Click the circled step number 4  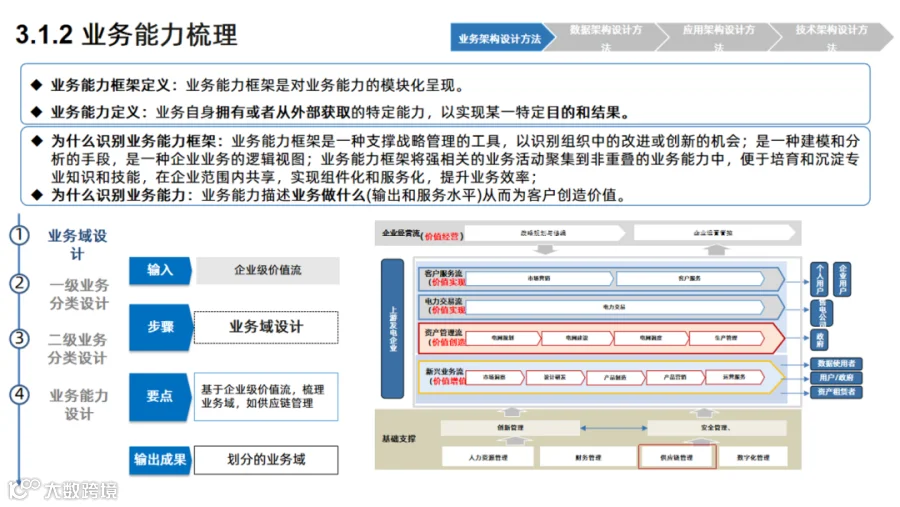point(20,394)
